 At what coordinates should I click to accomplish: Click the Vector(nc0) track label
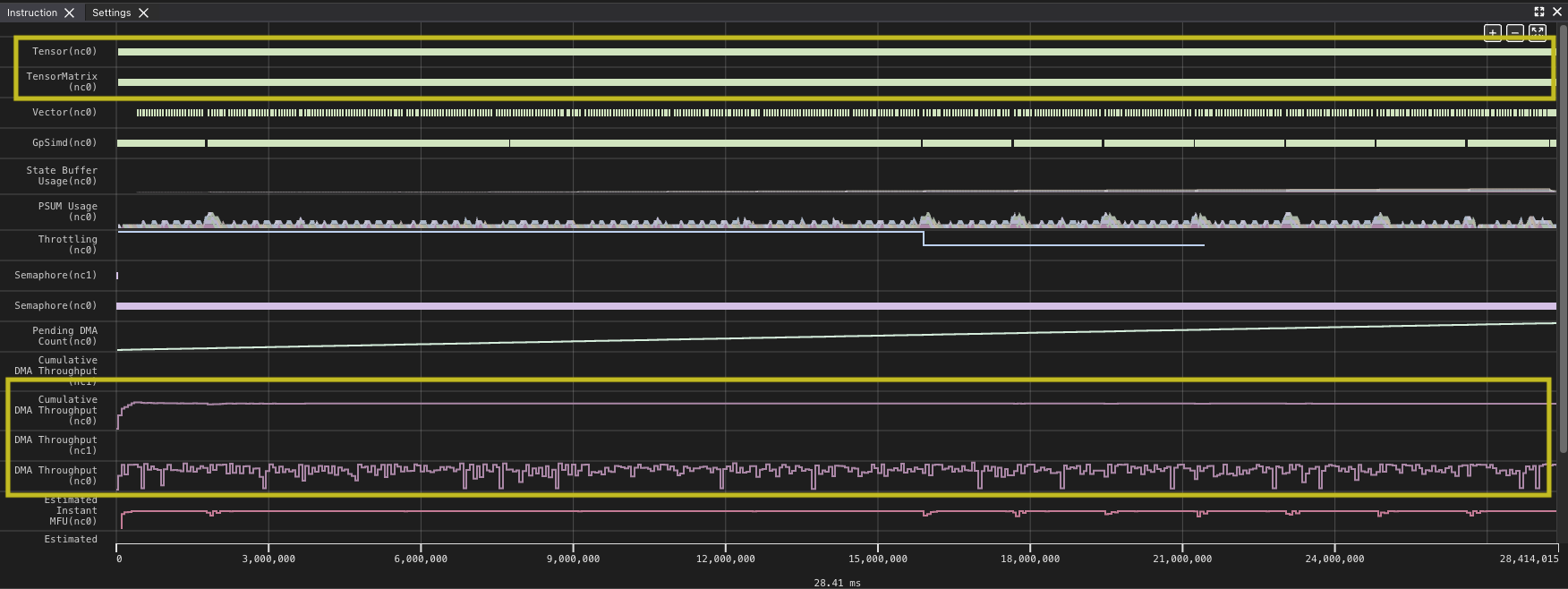coord(64,112)
